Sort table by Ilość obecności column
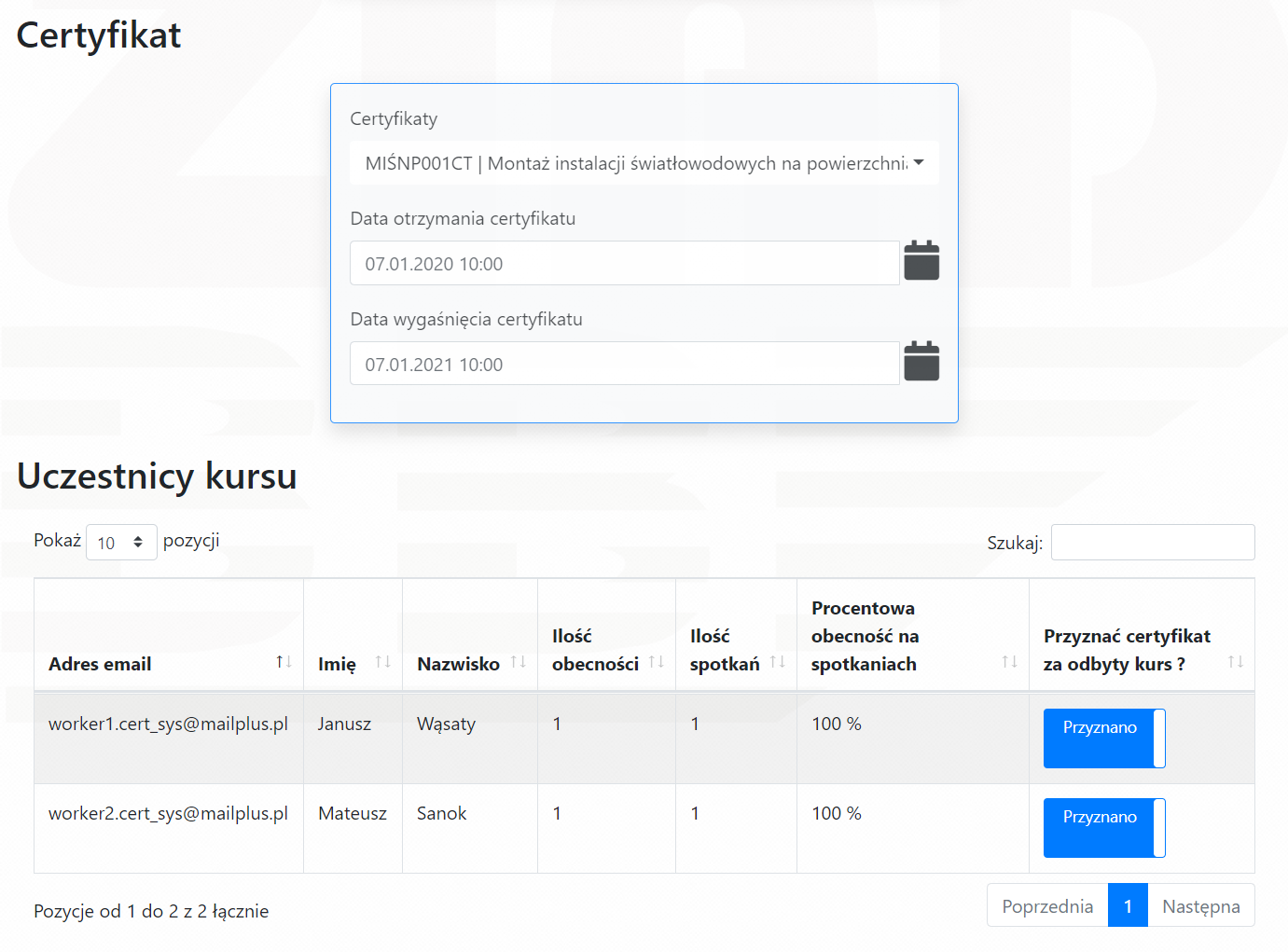Image resolution: width=1288 pixels, height=952 pixels. pos(606,635)
